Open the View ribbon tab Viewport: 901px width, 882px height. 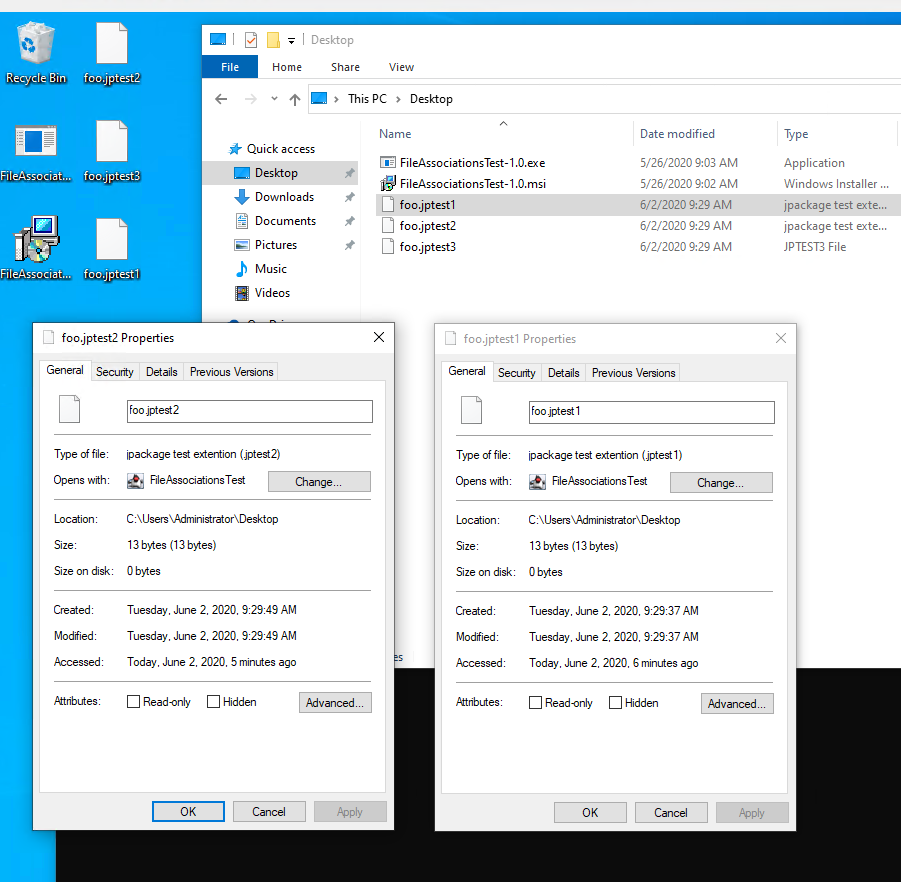coord(401,67)
